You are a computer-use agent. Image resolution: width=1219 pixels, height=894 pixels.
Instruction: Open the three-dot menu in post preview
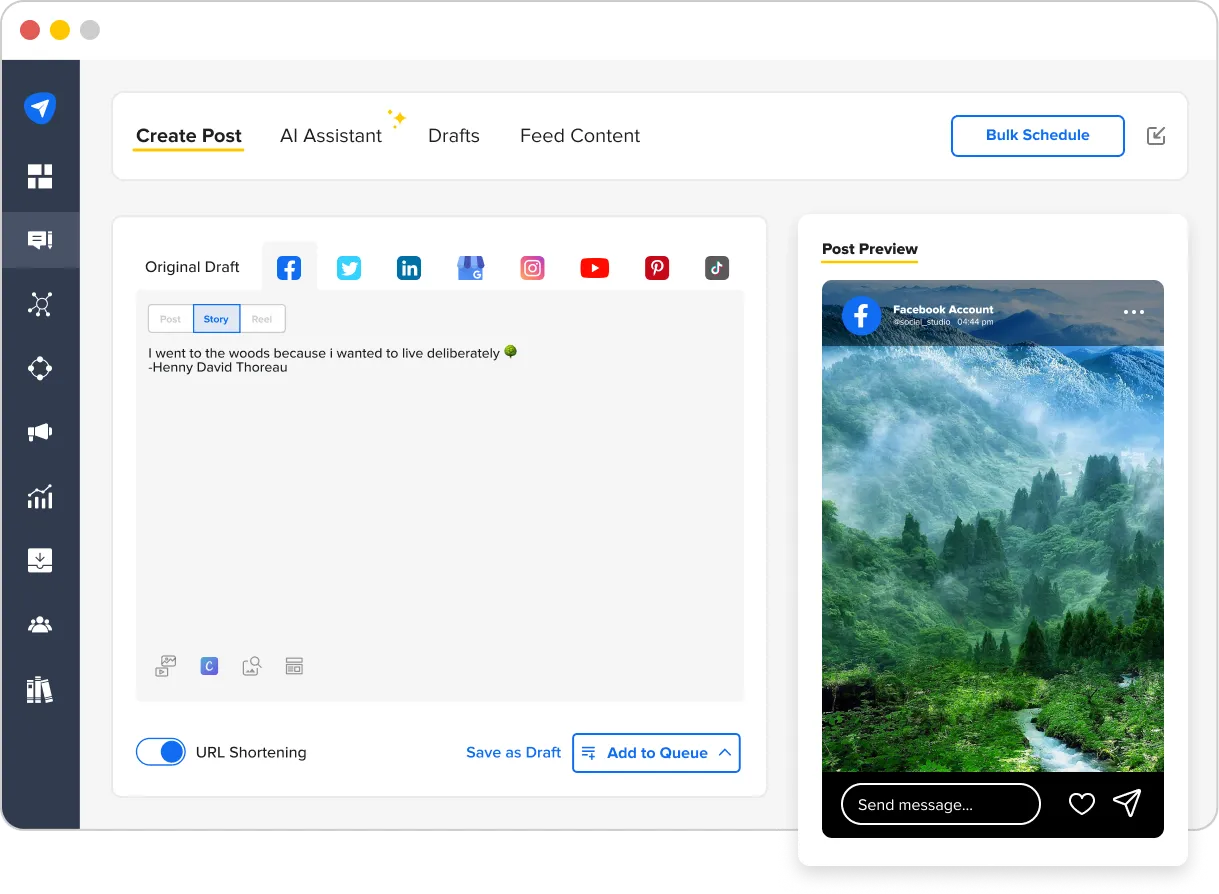[x=1133, y=312]
